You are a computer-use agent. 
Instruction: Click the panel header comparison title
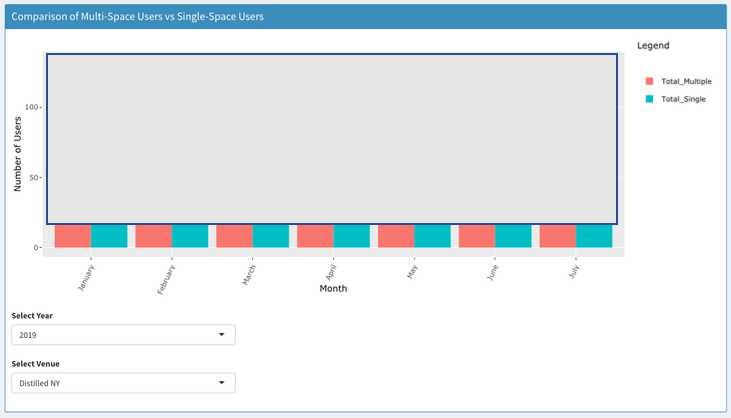(x=138, y=16)
